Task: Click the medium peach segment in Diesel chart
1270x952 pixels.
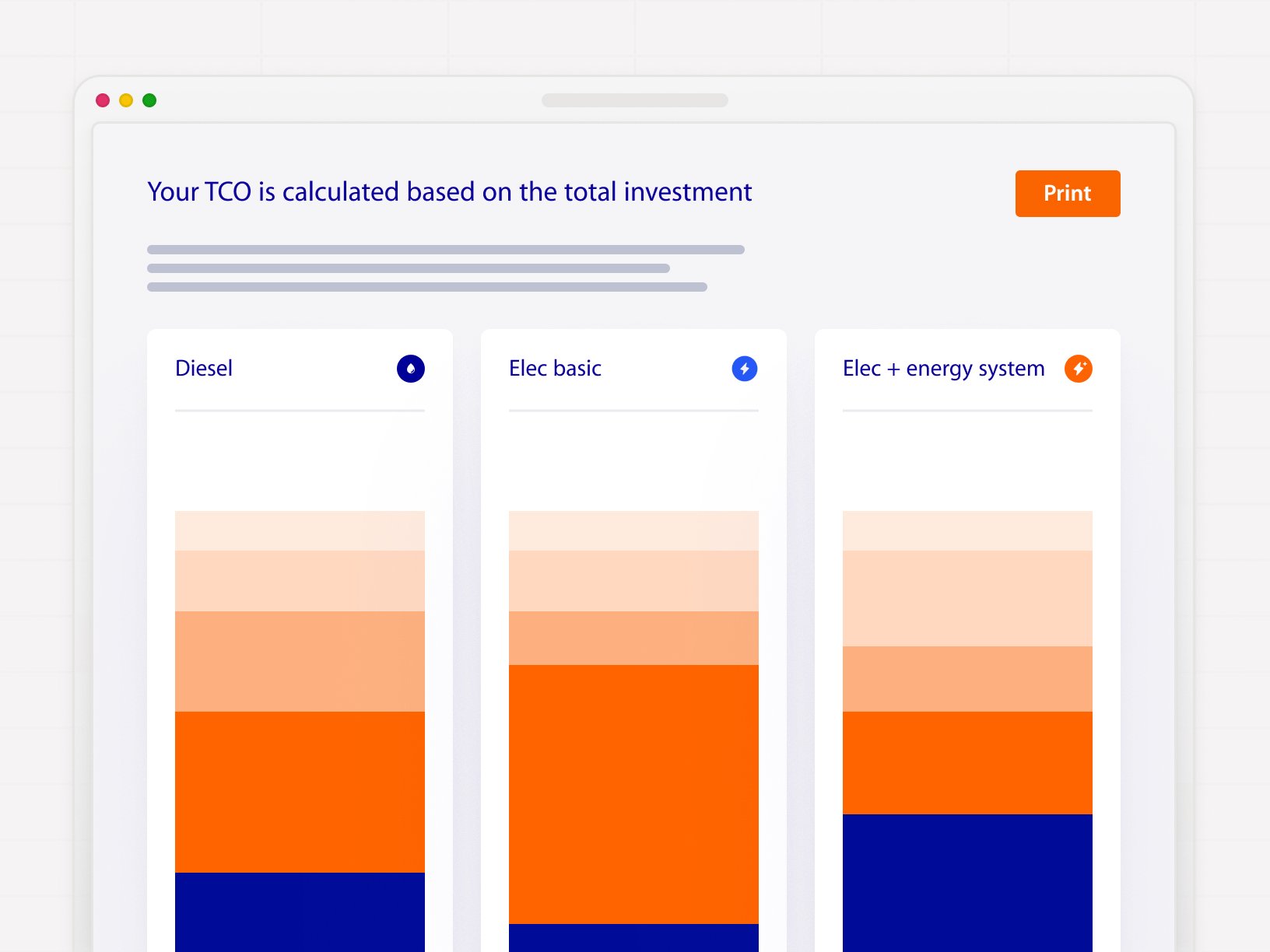Action: tap(300, 661)
